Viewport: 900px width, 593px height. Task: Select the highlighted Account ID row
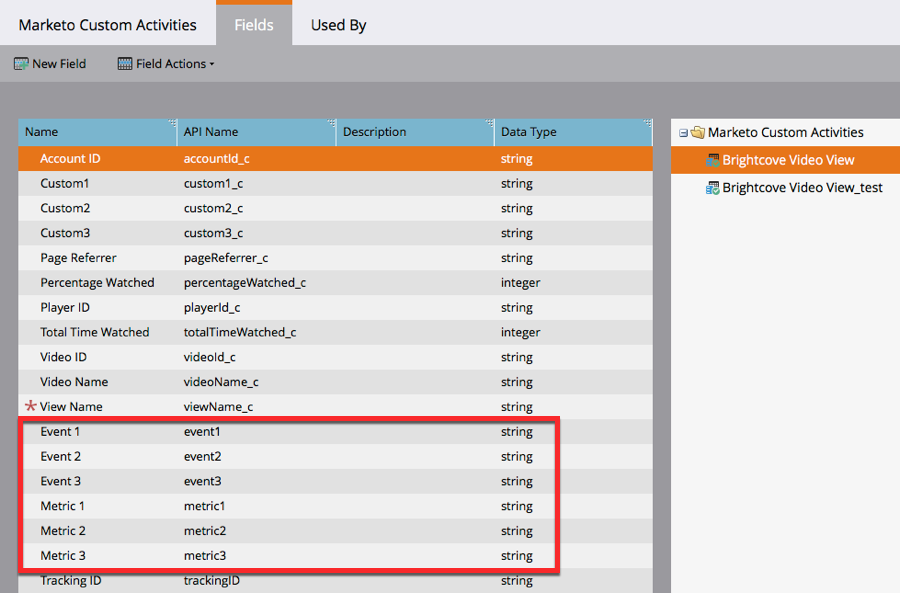tap(200, 157)
